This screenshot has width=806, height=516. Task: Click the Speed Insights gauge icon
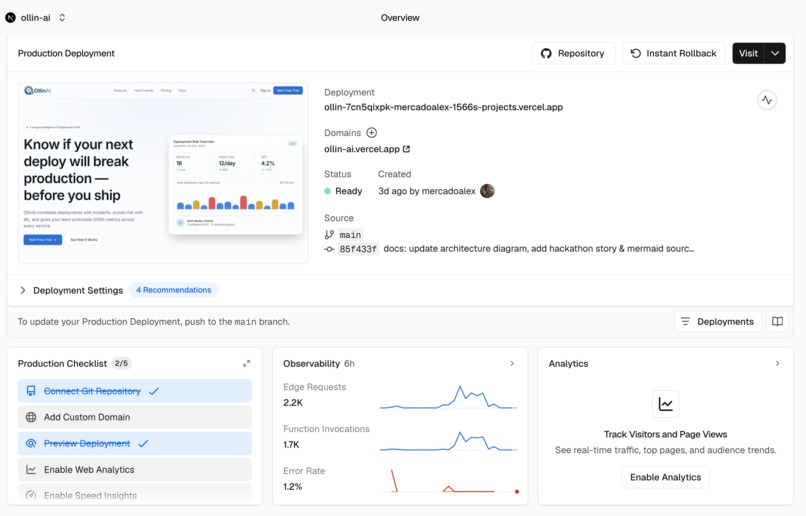(x=31, y=495)
